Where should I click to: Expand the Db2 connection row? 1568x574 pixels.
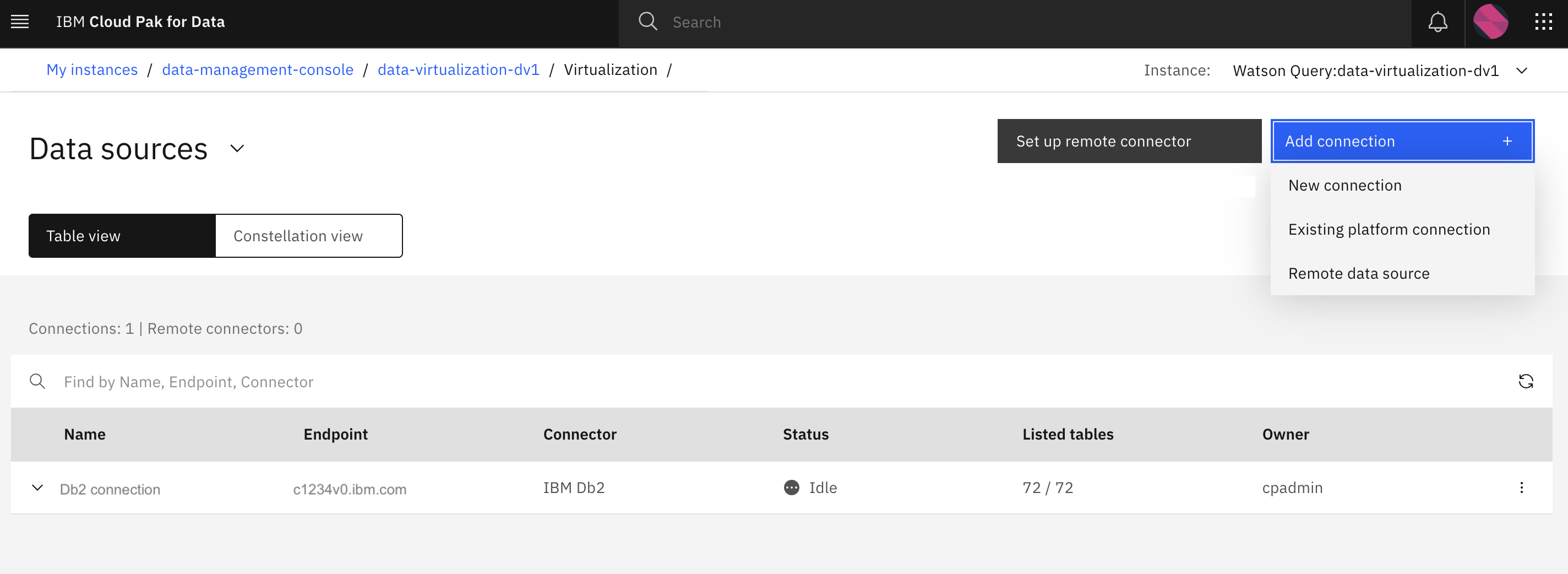[37, 488]
